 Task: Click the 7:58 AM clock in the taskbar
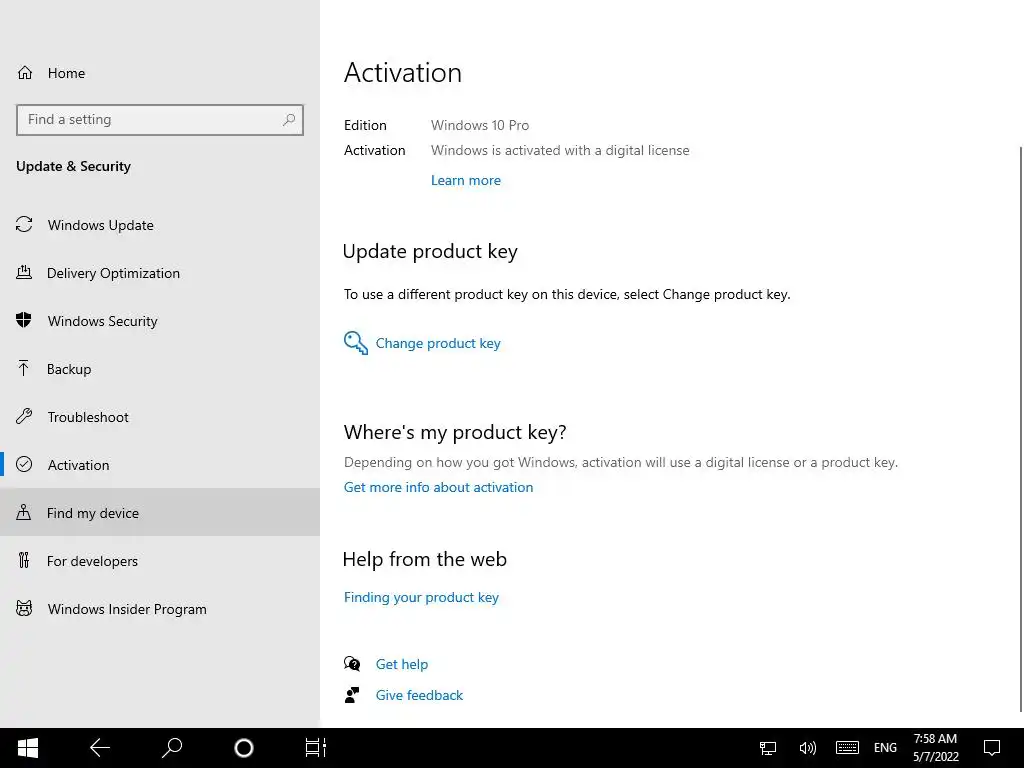click(x=935, y=739)
